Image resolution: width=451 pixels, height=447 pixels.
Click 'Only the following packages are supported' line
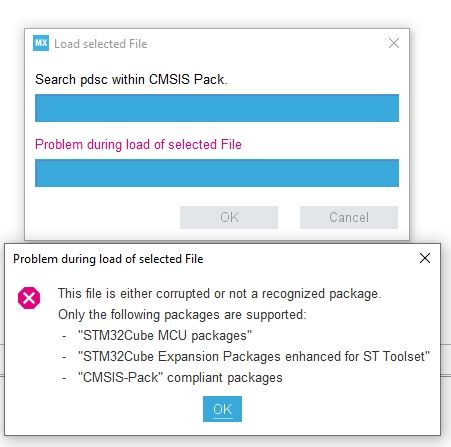[x=182, y=314]
